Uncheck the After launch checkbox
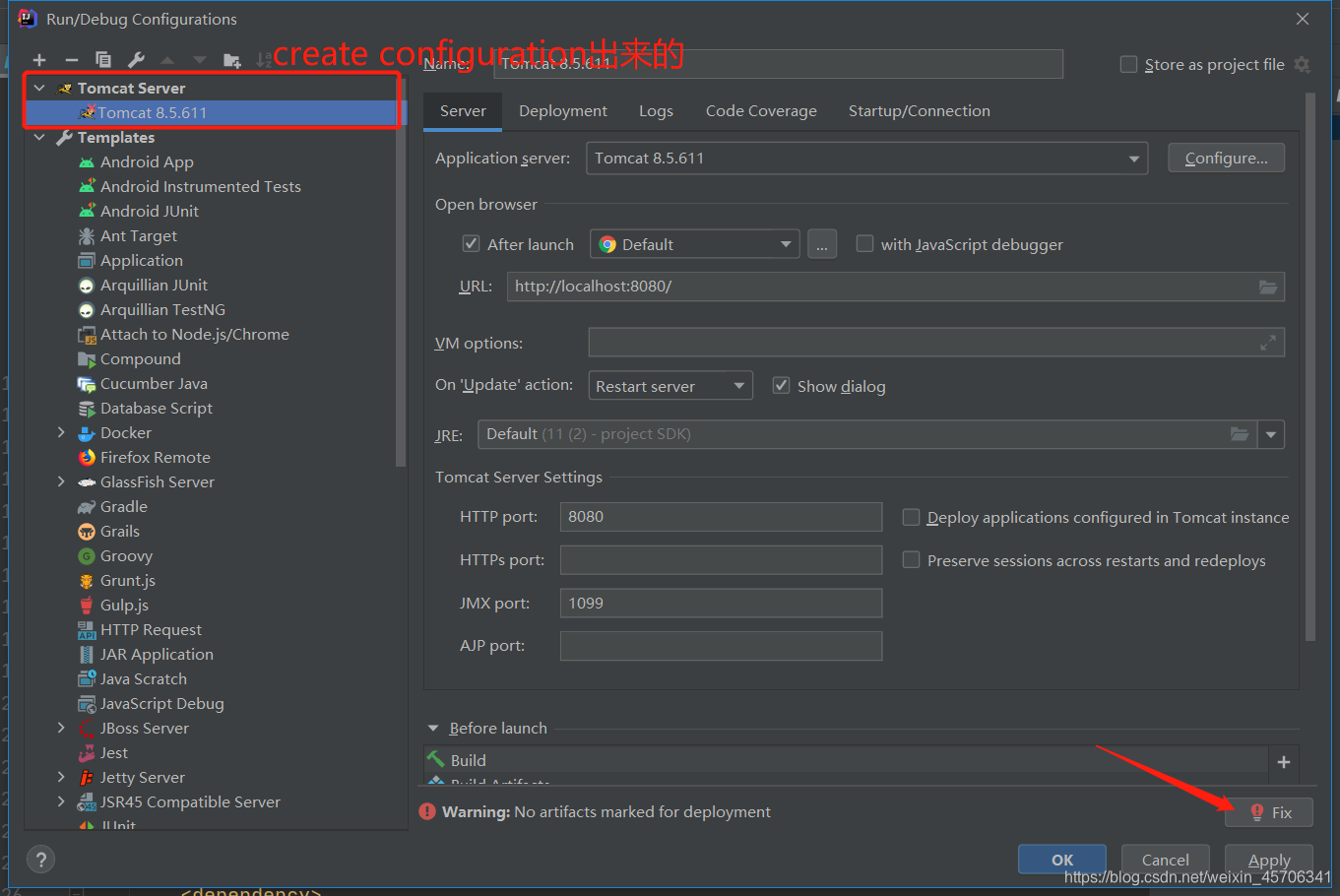 pos(472,244)
